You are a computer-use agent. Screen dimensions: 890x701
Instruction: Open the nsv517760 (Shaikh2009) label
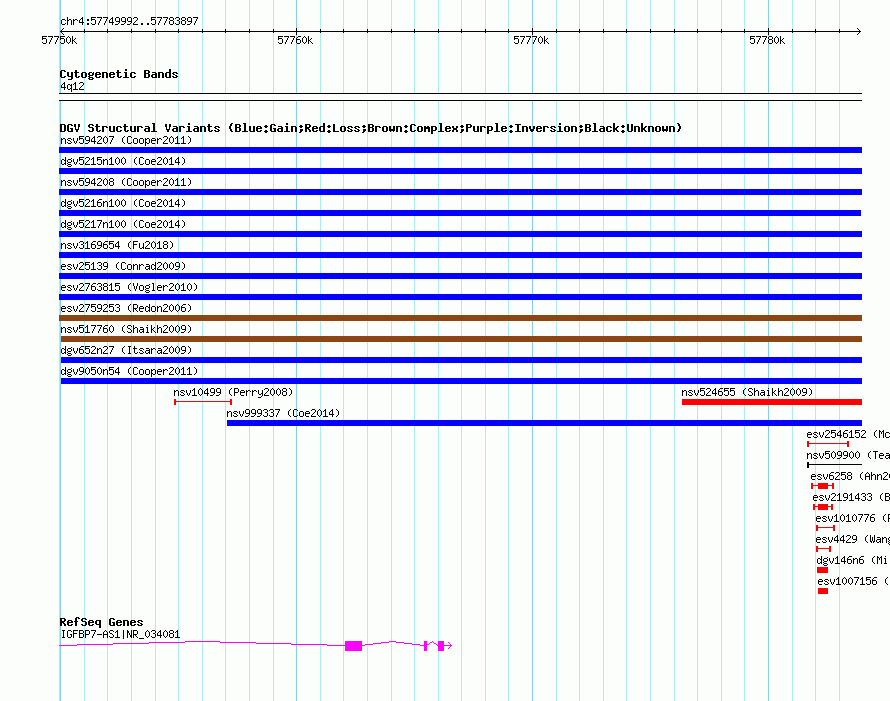point(126,329)
